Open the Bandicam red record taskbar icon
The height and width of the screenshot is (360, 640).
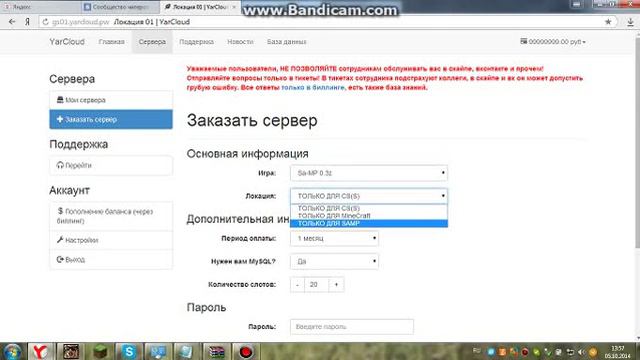coord(246,351)
